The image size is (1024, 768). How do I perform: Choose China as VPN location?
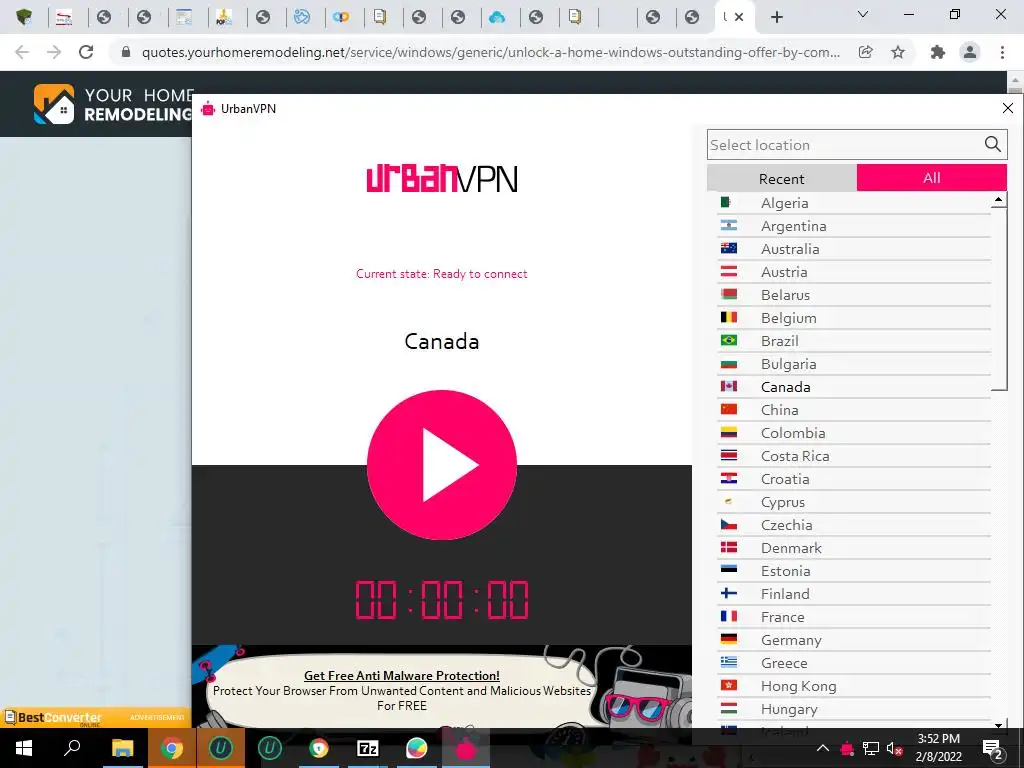coord(854,410)
